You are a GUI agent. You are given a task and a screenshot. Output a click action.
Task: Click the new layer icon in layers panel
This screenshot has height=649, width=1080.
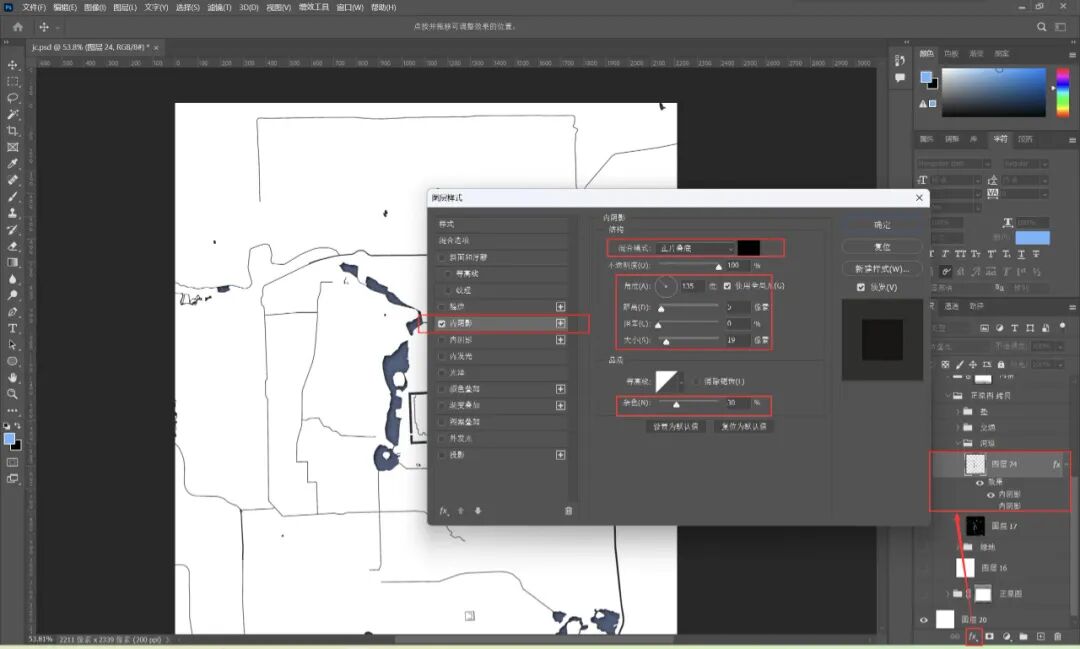coord(1041,637)
